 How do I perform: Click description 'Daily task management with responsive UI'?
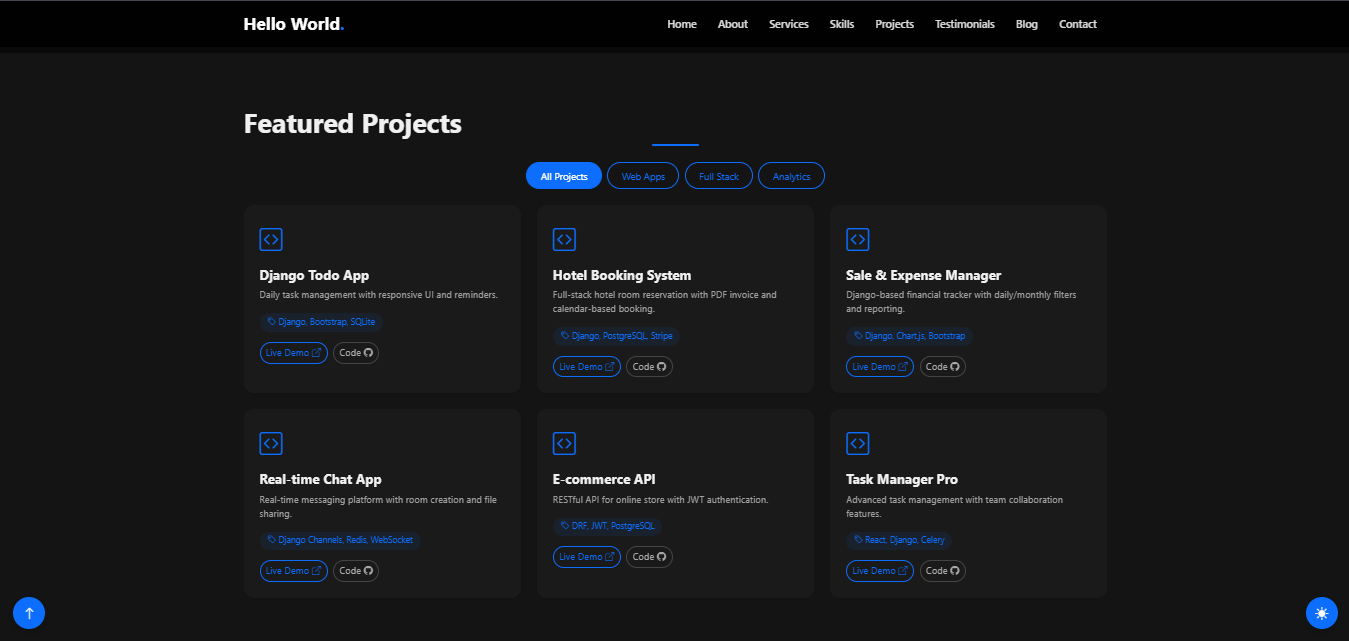(379, 295)
